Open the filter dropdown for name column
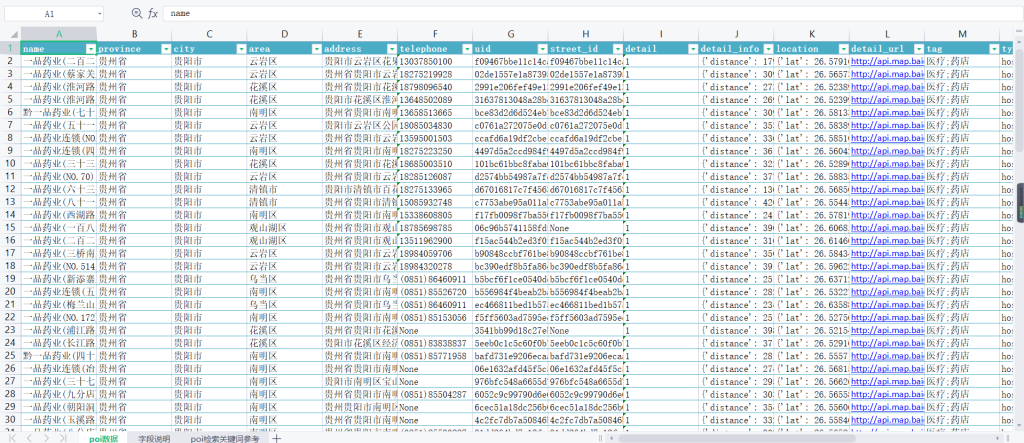The image size is (1024, 443). click(91, 49)
